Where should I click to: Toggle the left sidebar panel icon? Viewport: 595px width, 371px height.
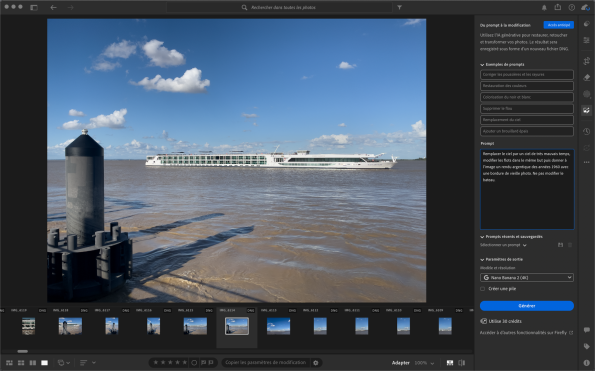point(34,7)
